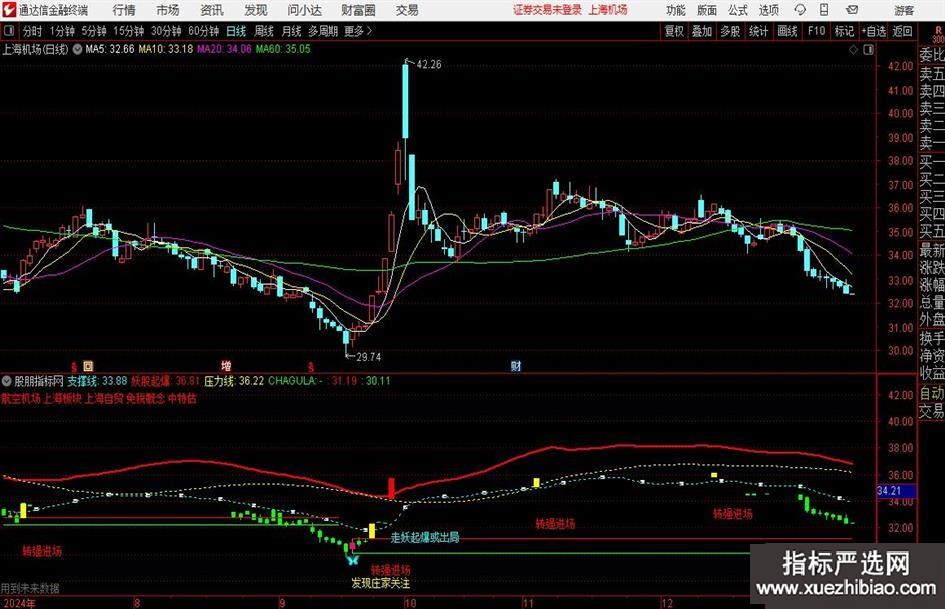Open F10 company info
The width and height of the screenshot is (945, 609).
[816, 31]
